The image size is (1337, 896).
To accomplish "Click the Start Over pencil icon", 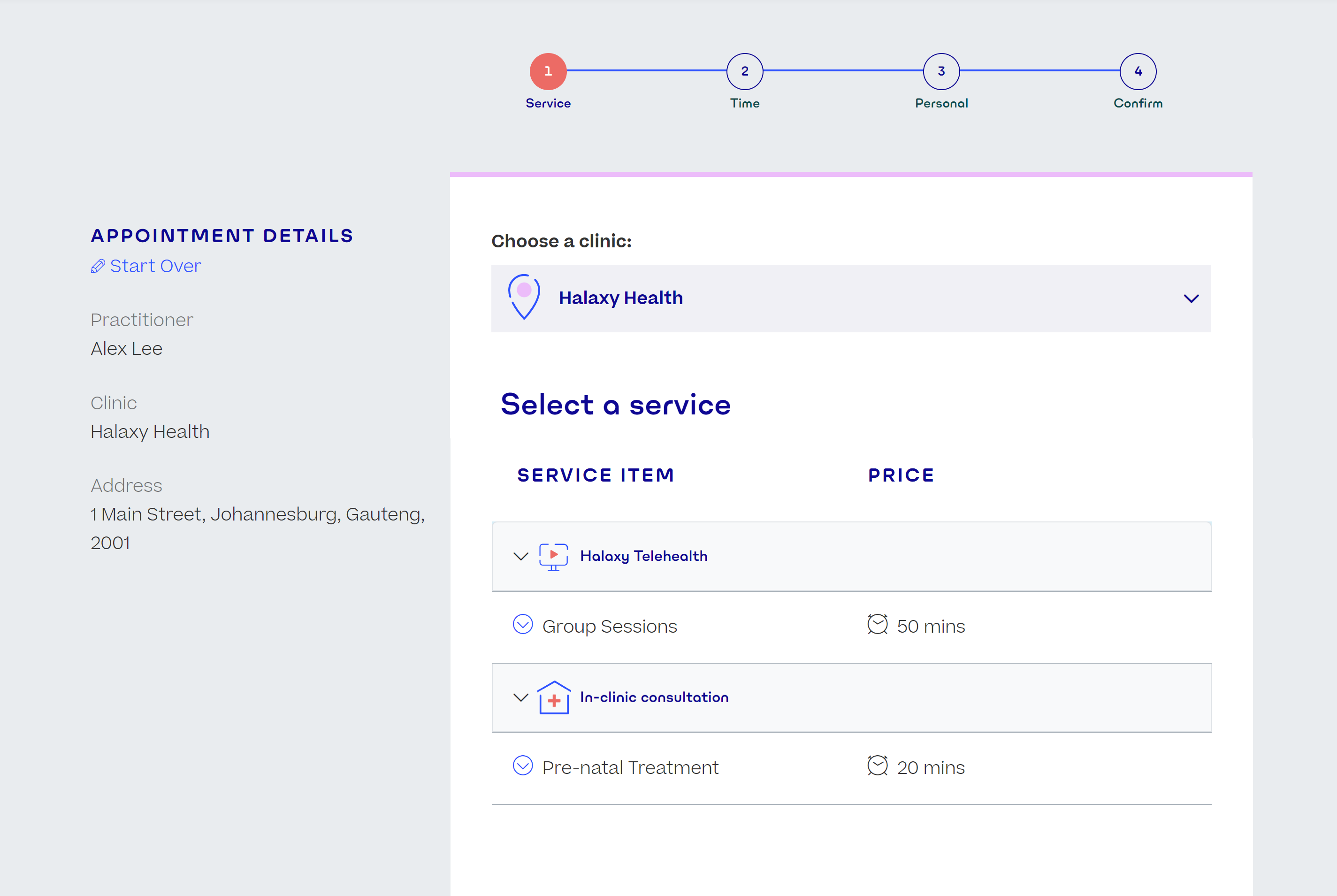I will click(98, 266).
